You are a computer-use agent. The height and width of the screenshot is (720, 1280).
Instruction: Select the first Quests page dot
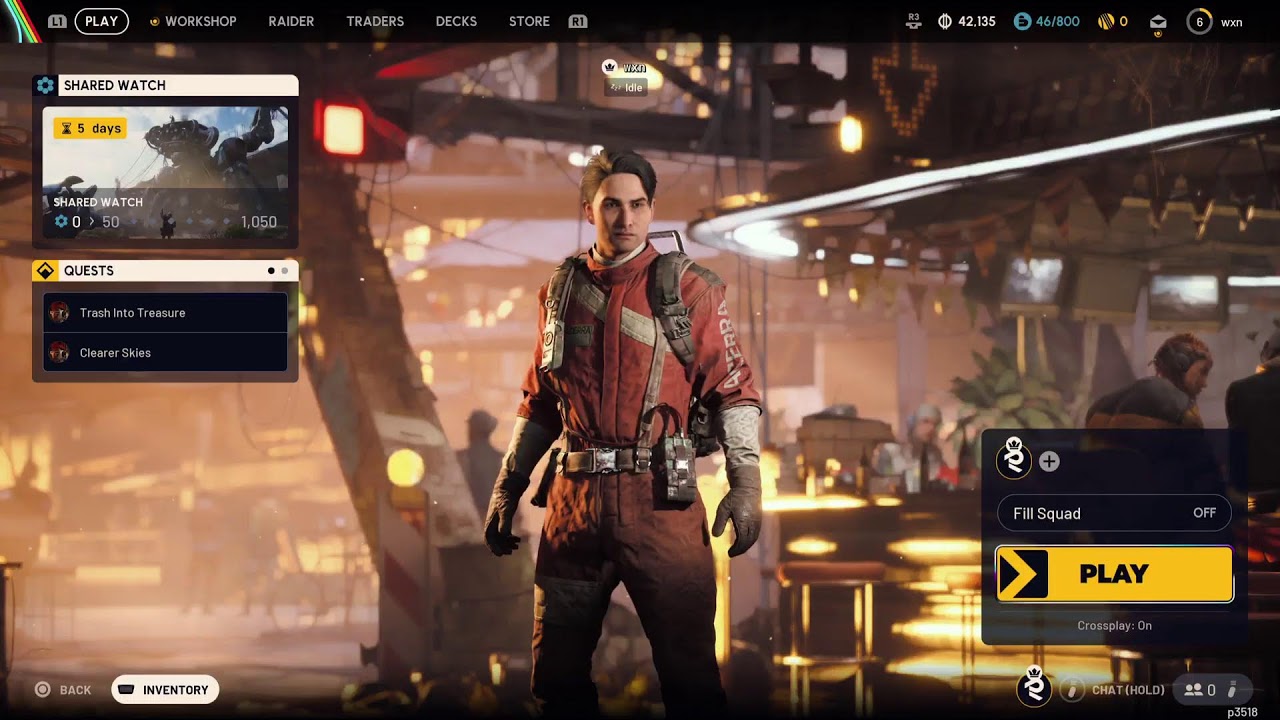(271, 271)
